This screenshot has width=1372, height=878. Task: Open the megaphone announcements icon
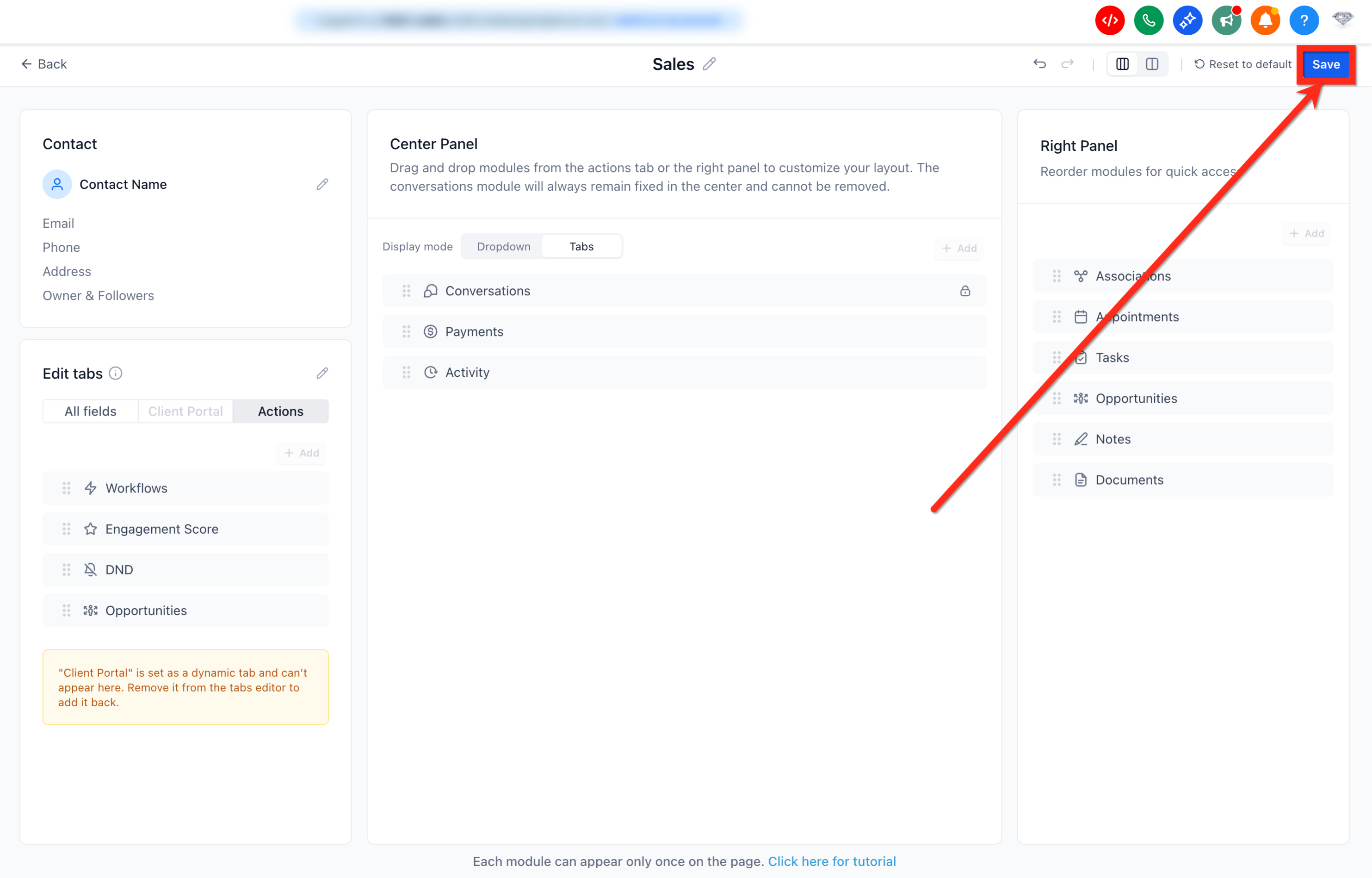(x=1226, y=20)
